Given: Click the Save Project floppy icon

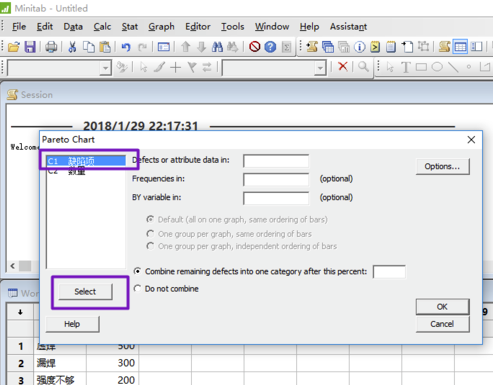Looking at the screenshot, I should [30, 47].
